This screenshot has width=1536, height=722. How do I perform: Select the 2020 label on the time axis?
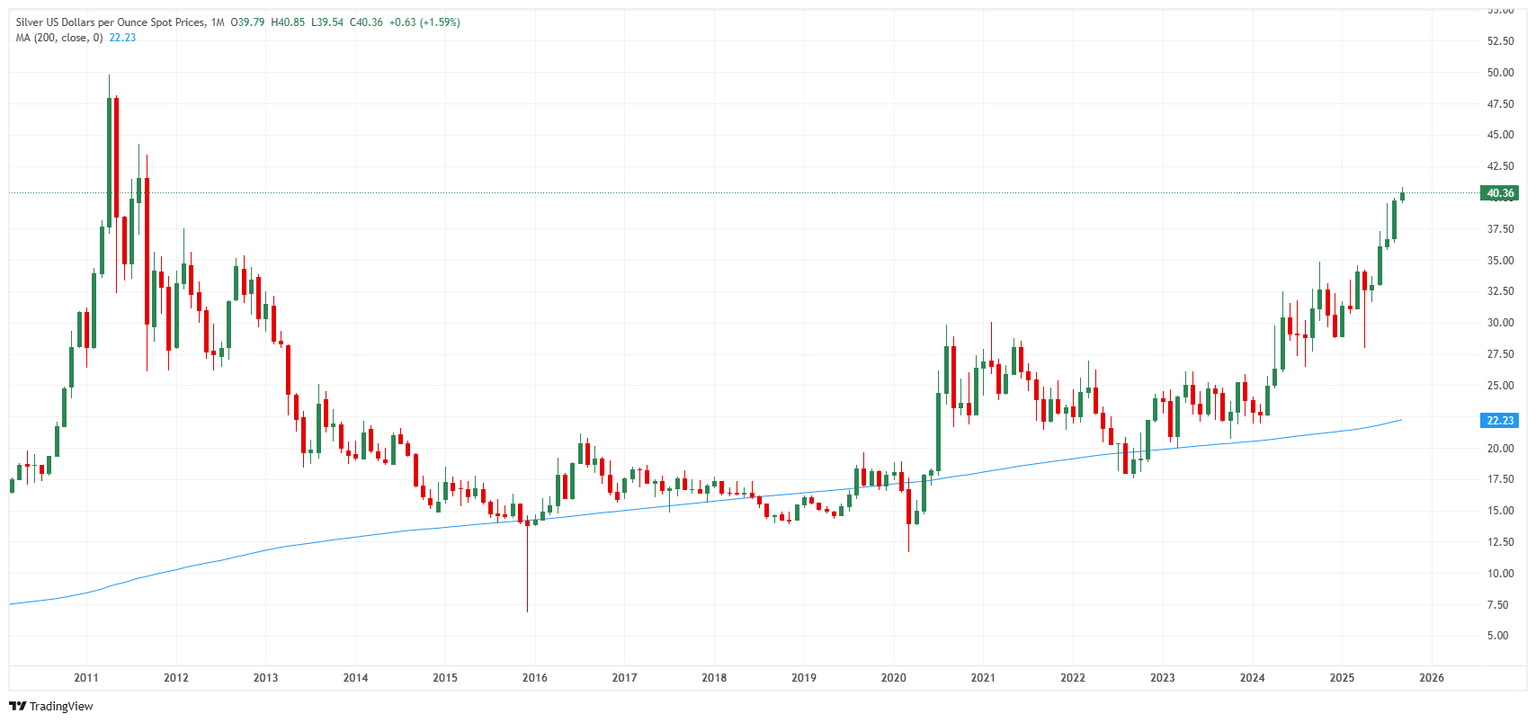click(x=895, y=677)
